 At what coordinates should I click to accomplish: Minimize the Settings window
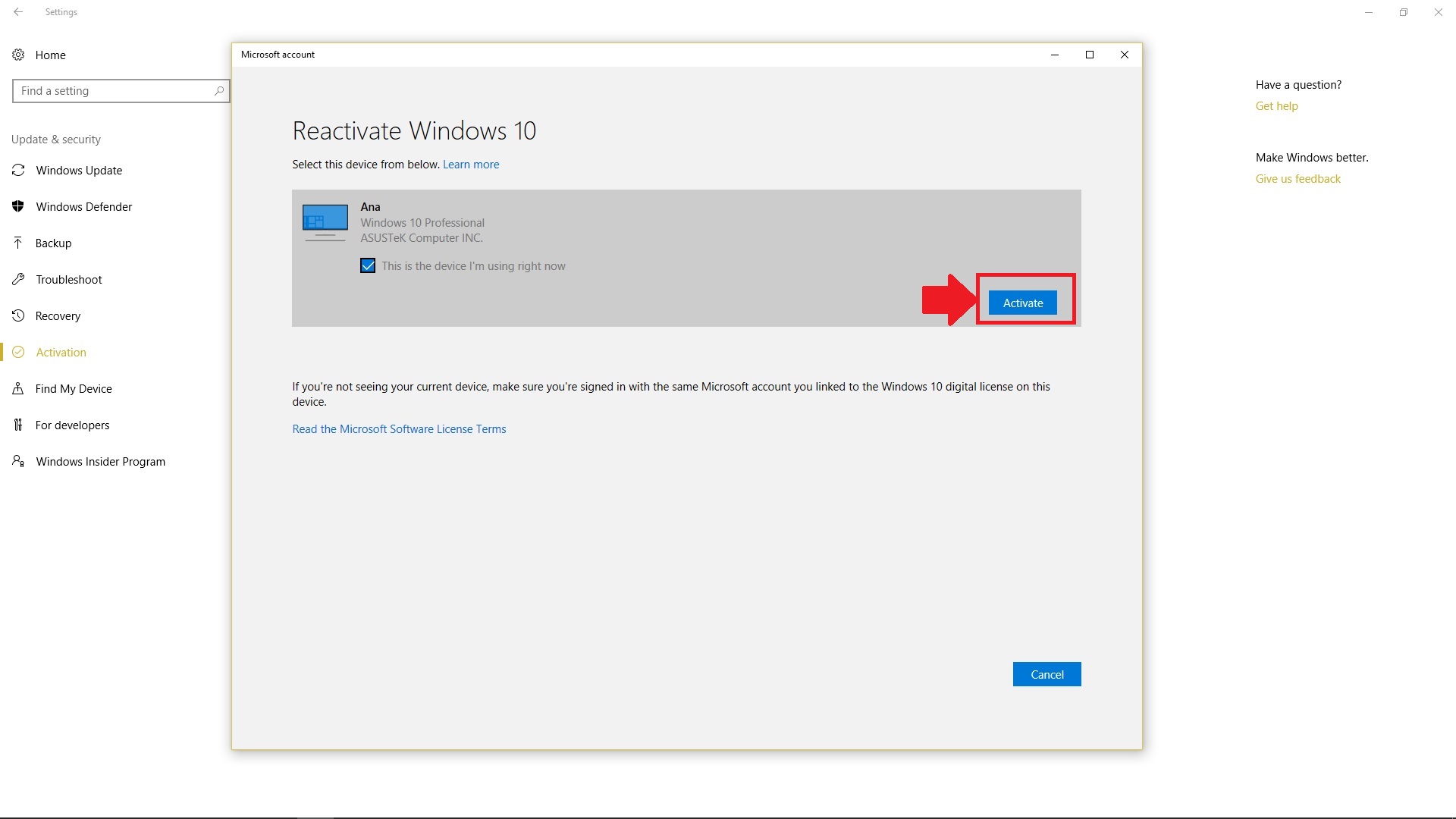(1369, 12)
